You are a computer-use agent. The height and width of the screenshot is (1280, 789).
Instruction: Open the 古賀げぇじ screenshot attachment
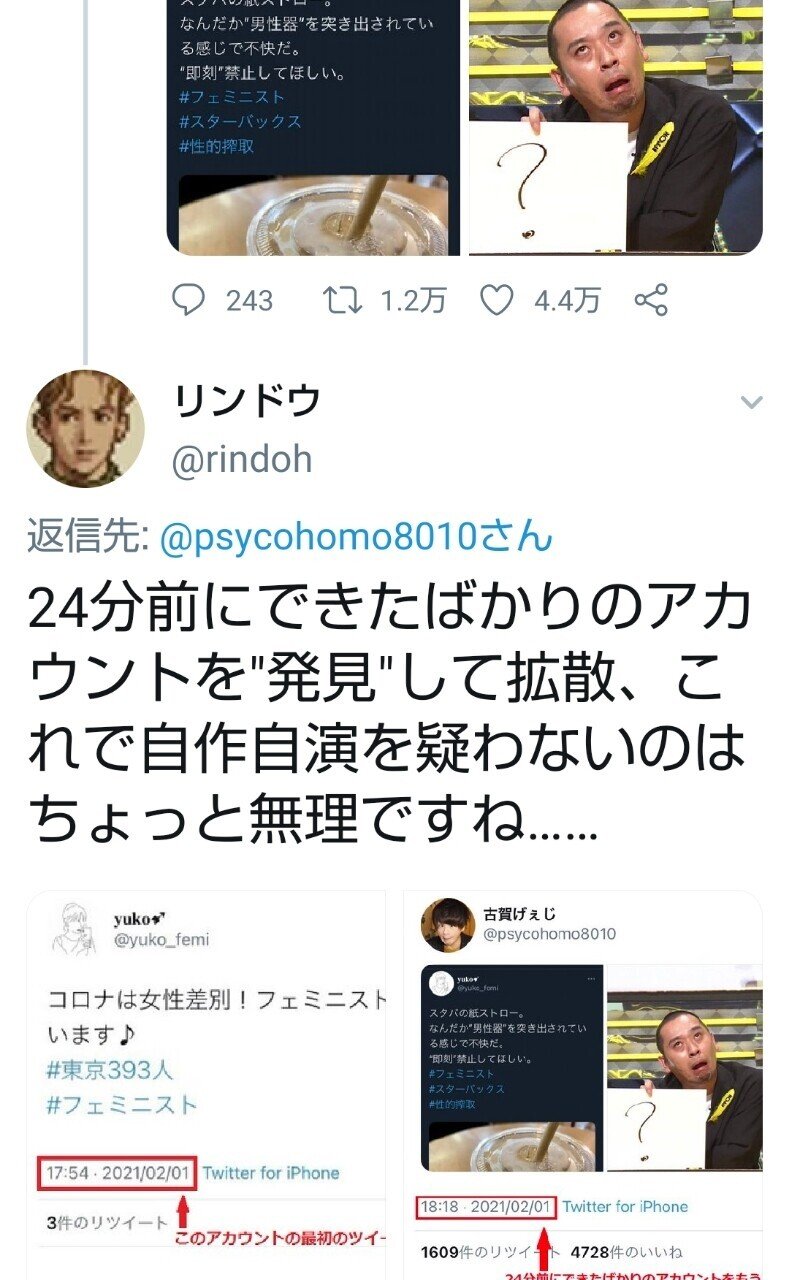click(x=583, y=1085)
